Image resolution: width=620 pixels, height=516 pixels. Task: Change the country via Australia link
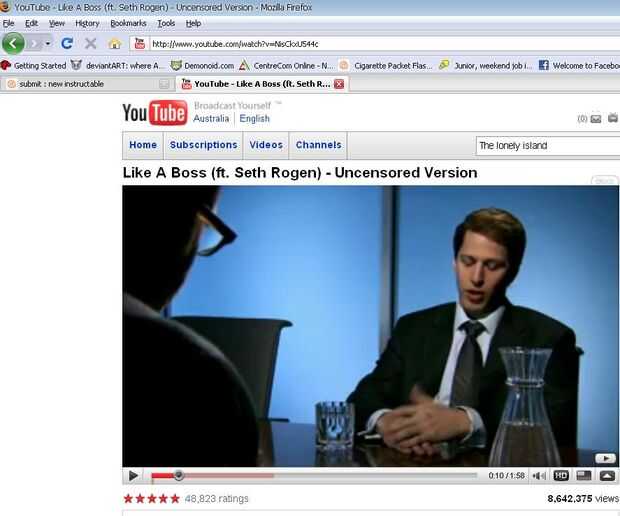click(x=211, y=119)
